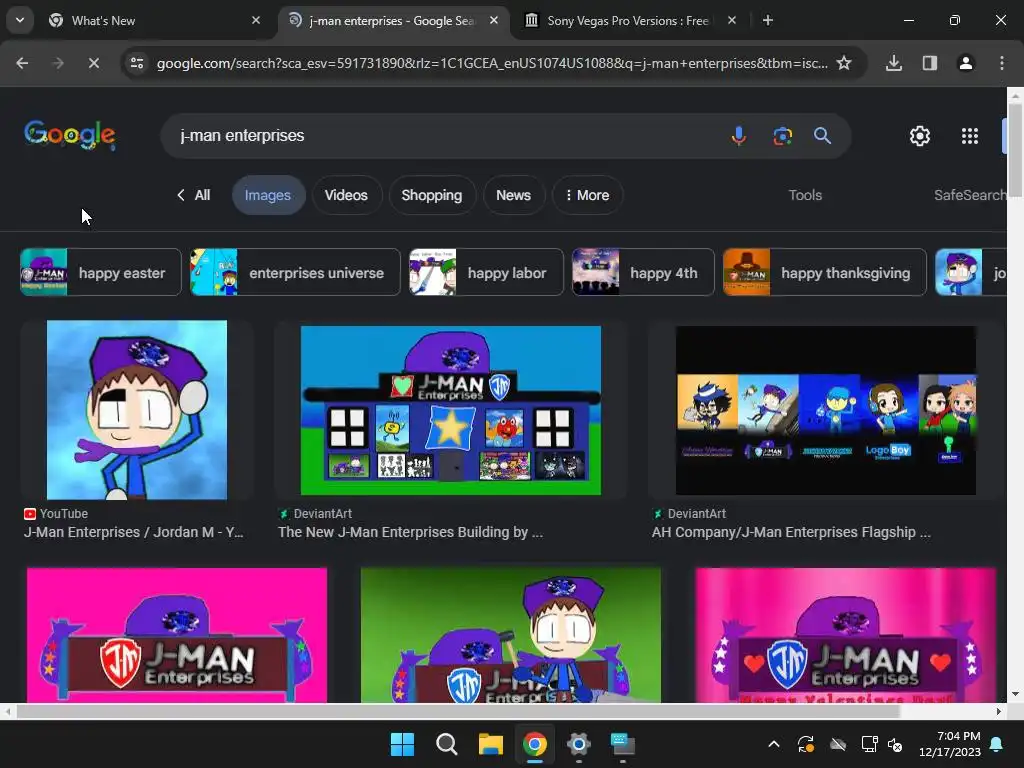This screenshot has height=768, width=1024.
Task: Open Settings gear in taskbar
Action: click(579, 744)
